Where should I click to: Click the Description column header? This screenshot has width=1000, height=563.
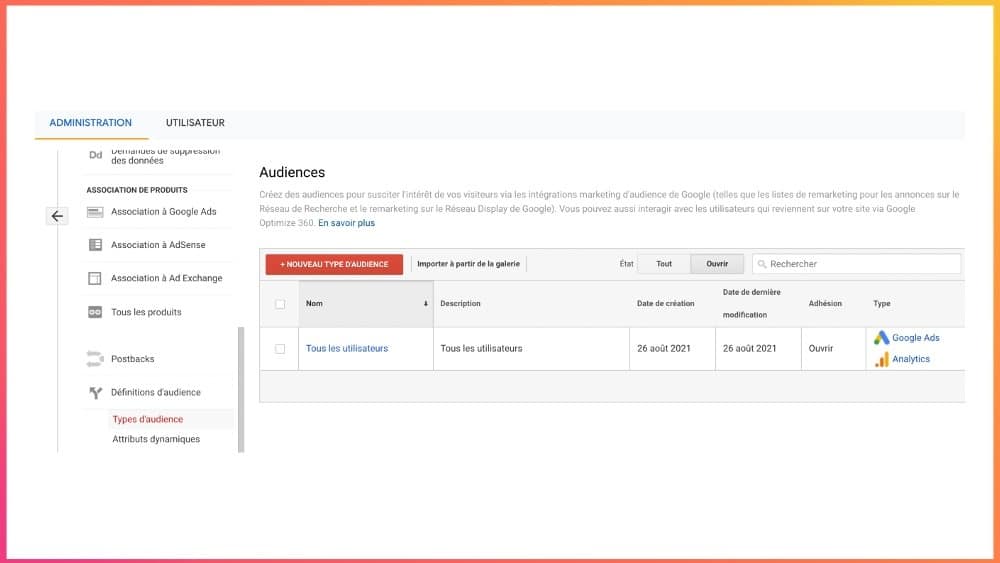(460, 303)
